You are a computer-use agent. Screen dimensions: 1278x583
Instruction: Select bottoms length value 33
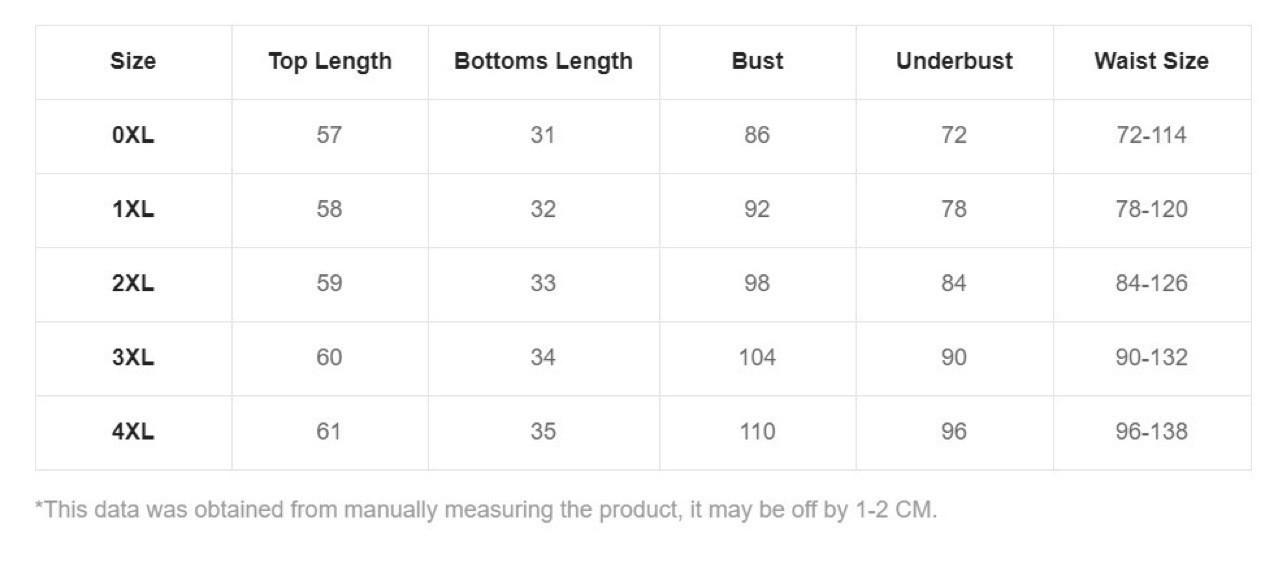(543, 283)
